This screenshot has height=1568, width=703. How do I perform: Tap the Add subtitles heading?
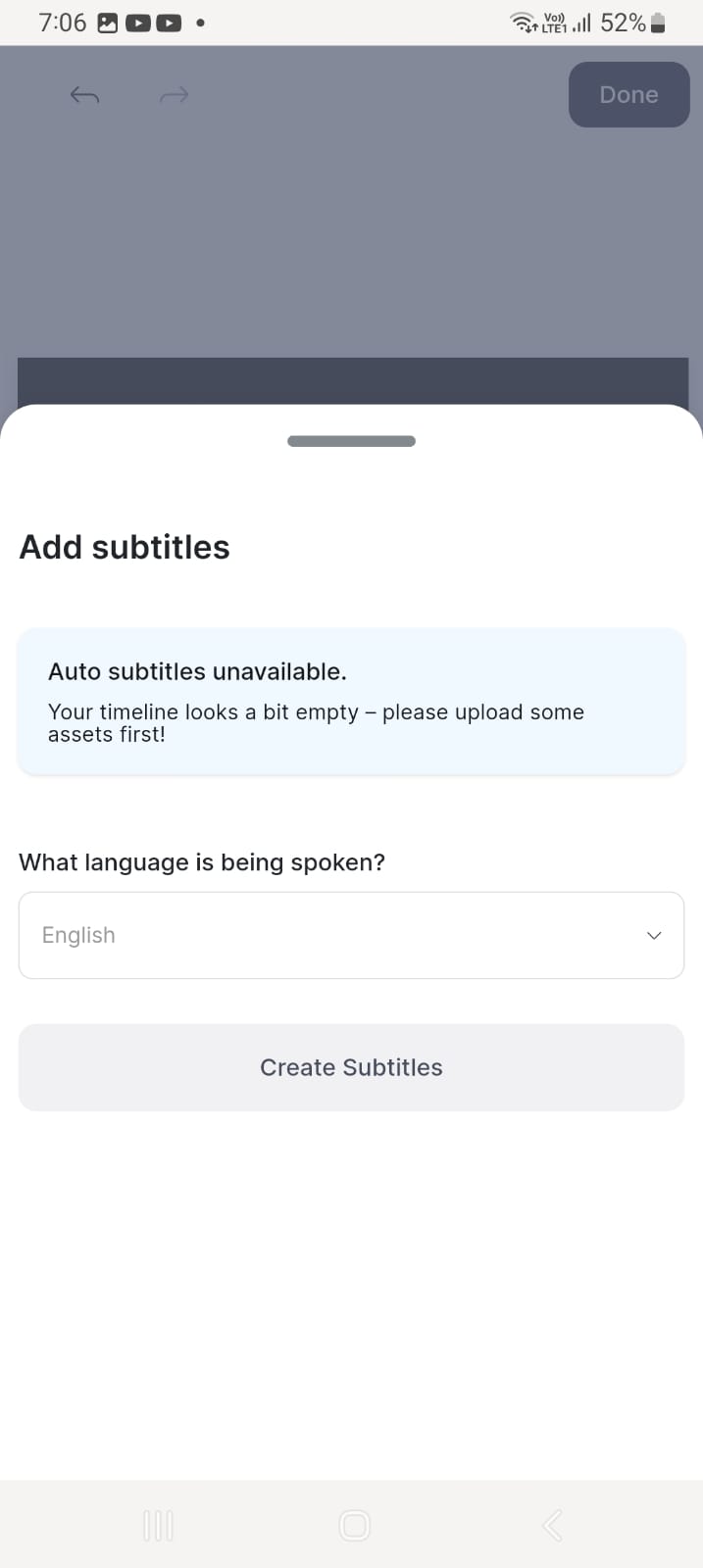tap(125, 547)
